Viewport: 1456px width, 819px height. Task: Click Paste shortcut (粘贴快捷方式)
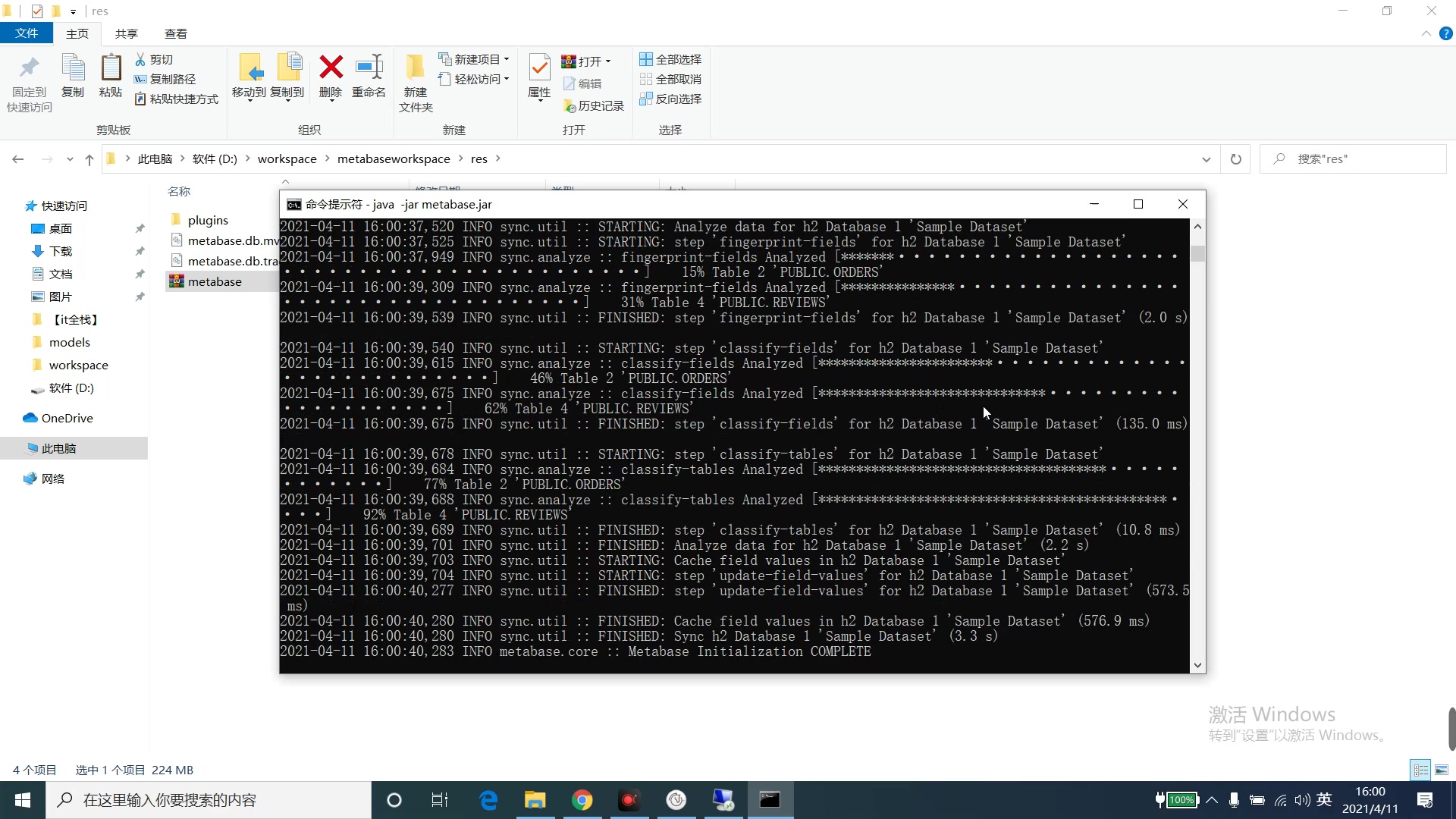coord(177,99)
